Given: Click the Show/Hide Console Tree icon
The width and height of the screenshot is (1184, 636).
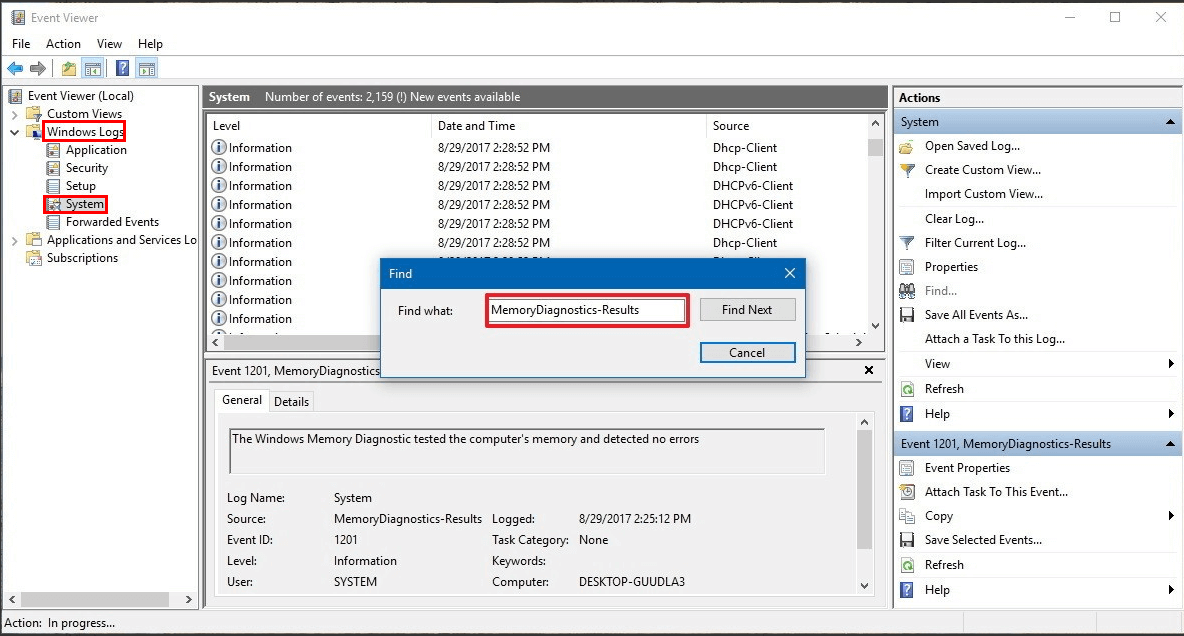Looking at the screenshot, I should pyautogui.click(x=93, y=69).
